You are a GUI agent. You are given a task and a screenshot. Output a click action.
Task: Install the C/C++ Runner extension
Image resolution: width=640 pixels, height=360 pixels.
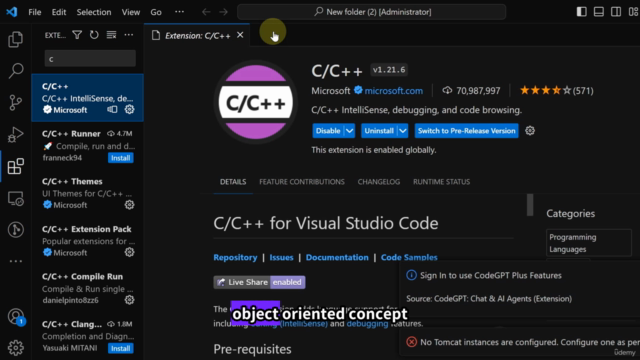click(x=120, y=158)
